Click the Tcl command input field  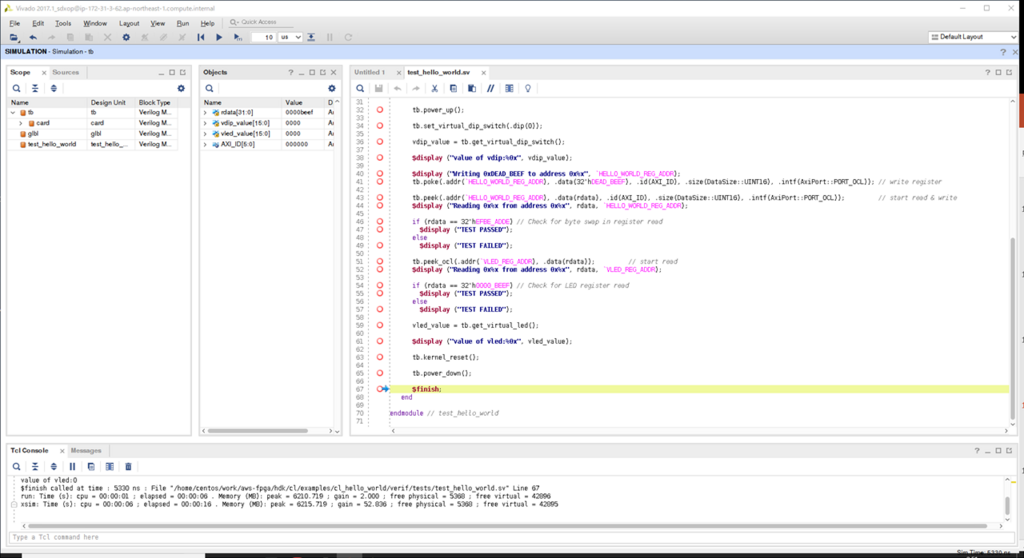[511, 537]
